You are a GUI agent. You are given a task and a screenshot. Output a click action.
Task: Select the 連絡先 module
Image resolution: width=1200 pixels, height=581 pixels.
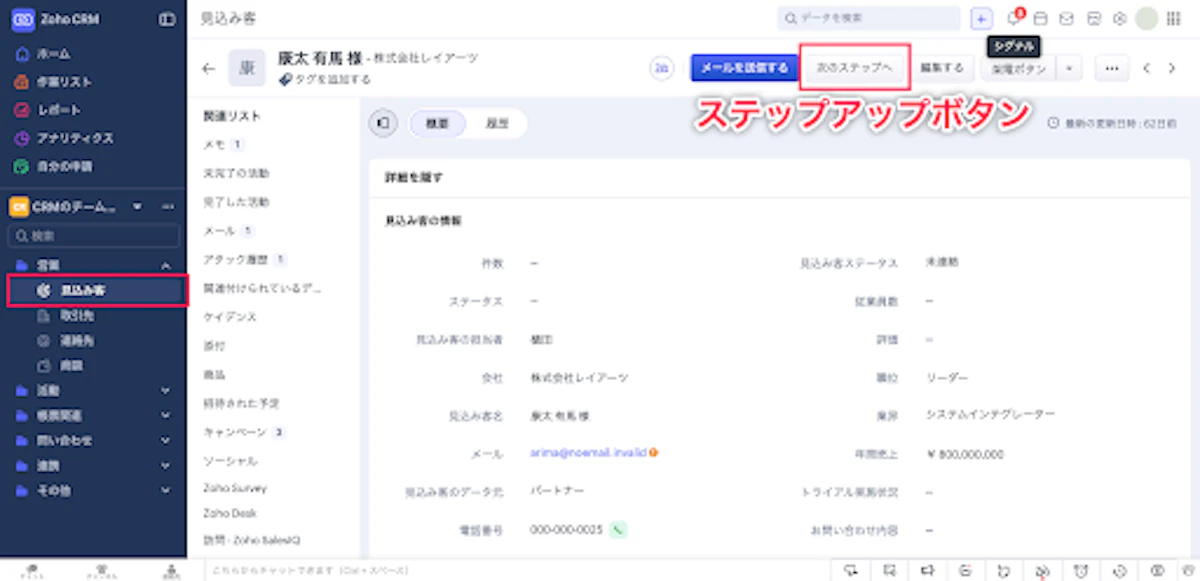coord(76,341)
